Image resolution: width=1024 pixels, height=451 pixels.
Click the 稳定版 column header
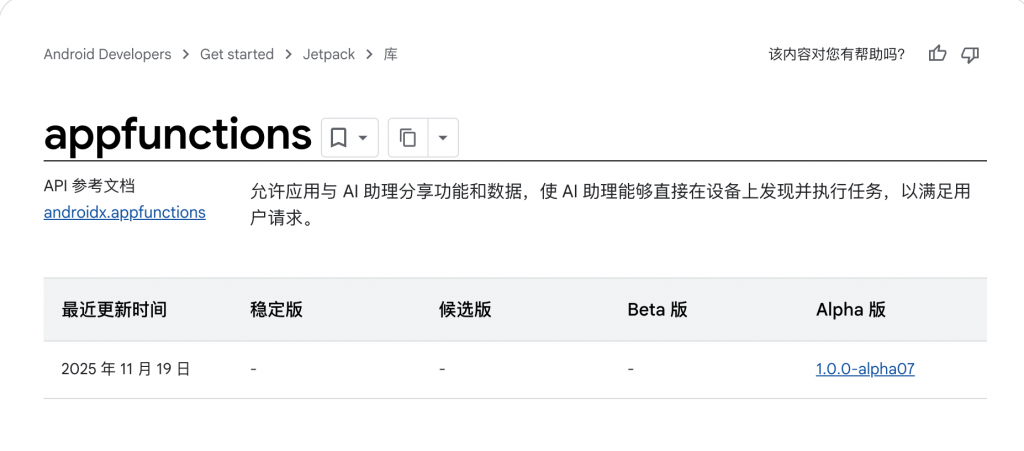[276, 309]
